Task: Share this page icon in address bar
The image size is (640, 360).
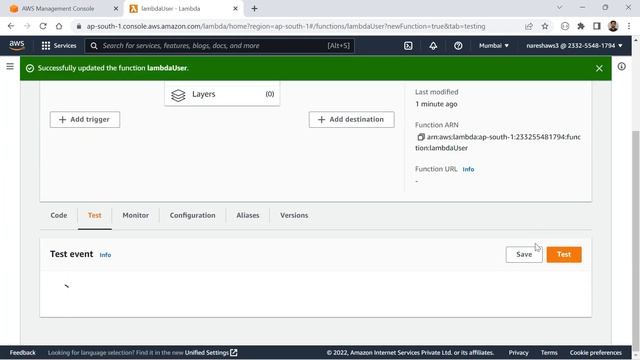Action: click(529, 26)
